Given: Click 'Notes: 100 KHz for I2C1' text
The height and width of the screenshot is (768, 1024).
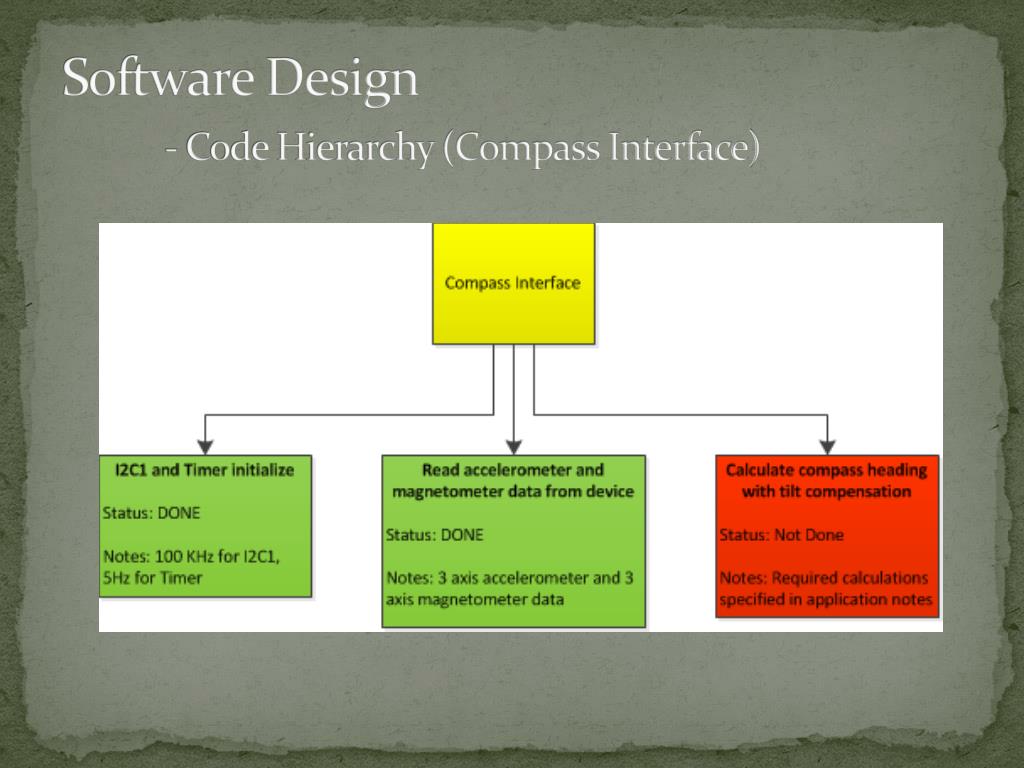Looking at the screenshot, I should point(191,556).
